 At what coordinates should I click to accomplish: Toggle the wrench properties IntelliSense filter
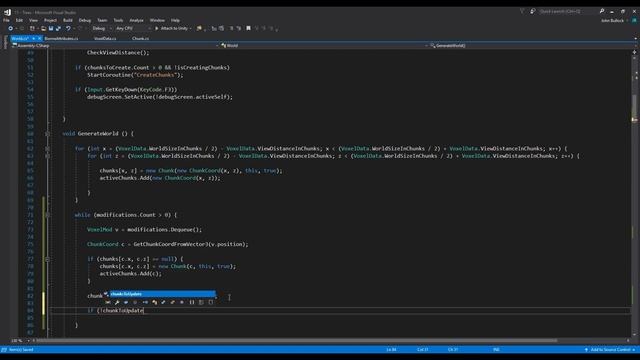117,302
